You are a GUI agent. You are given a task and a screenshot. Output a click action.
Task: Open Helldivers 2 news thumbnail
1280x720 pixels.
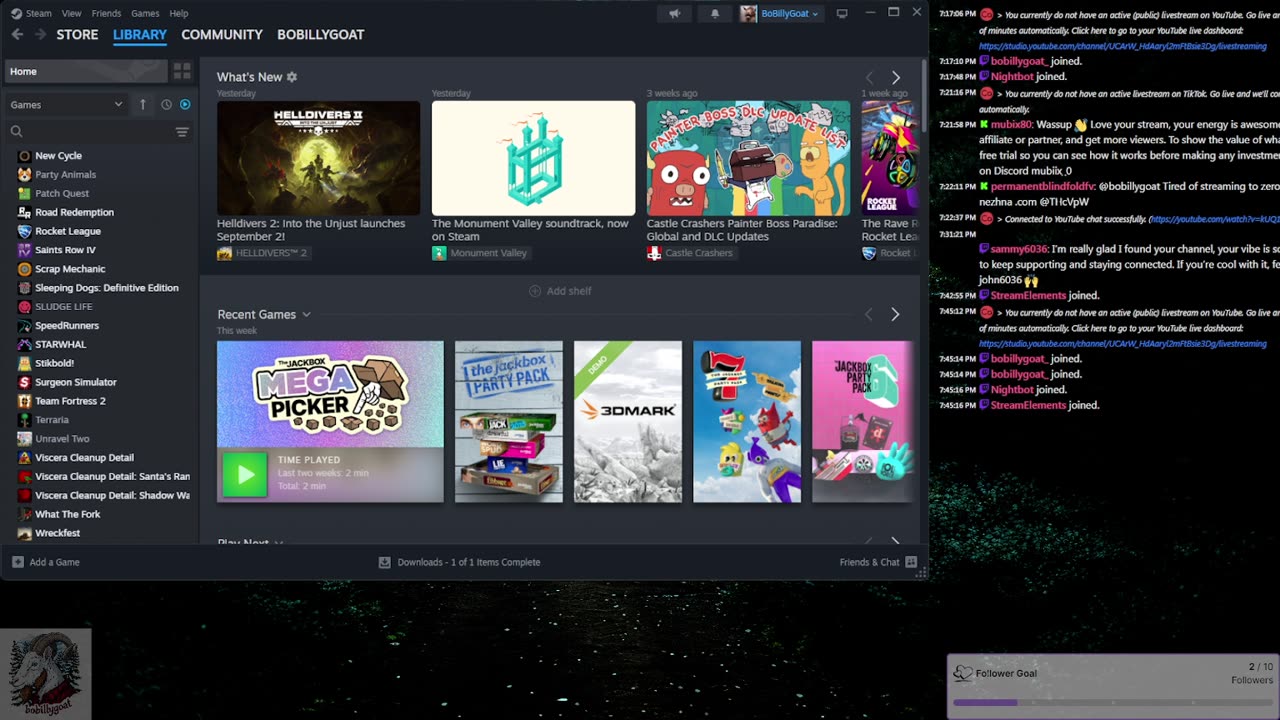(x=318, y=158)
